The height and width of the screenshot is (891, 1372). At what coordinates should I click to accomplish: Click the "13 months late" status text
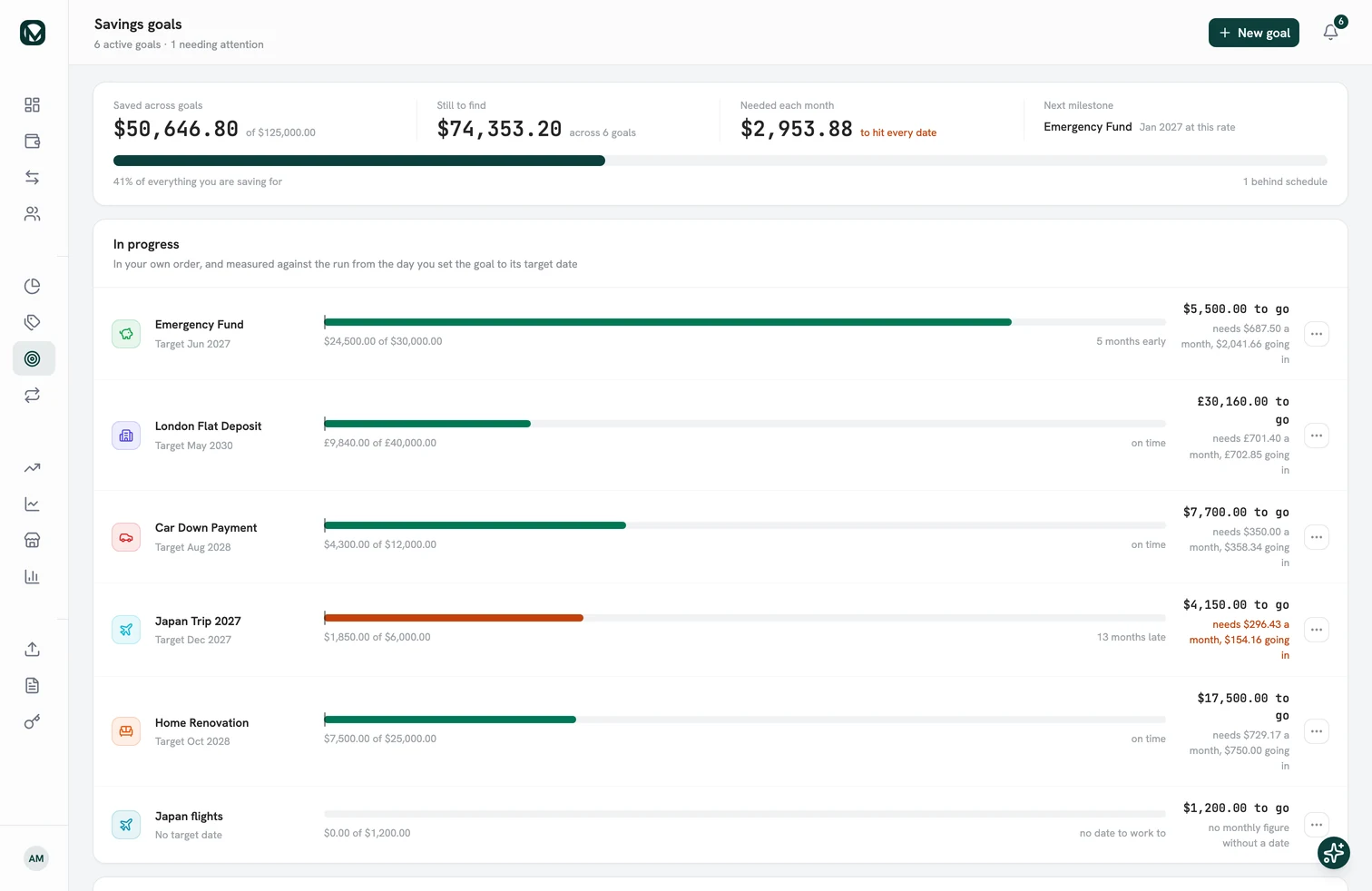tap(1132, 637)
